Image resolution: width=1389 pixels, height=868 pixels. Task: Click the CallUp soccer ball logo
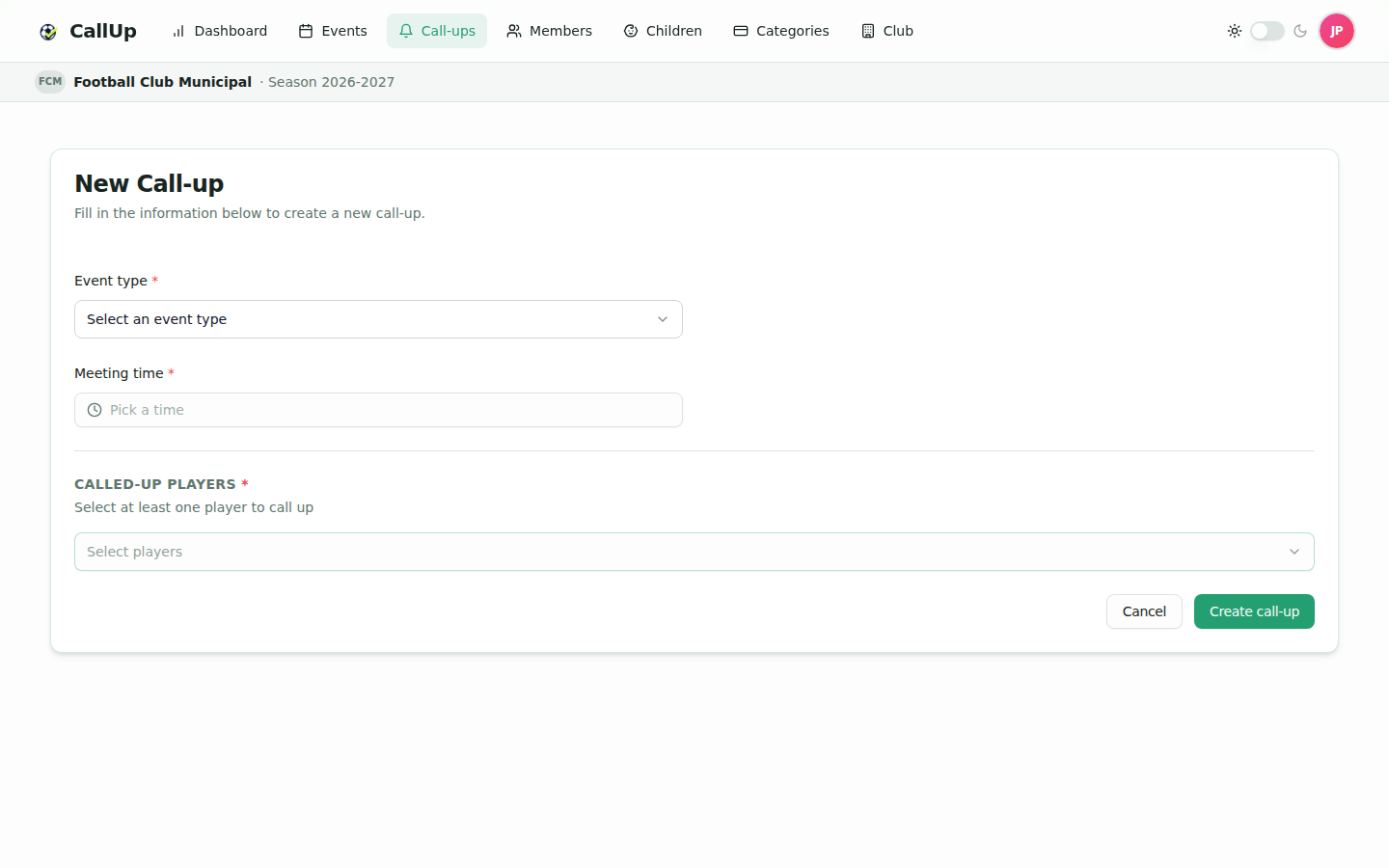tap(48, 32)
